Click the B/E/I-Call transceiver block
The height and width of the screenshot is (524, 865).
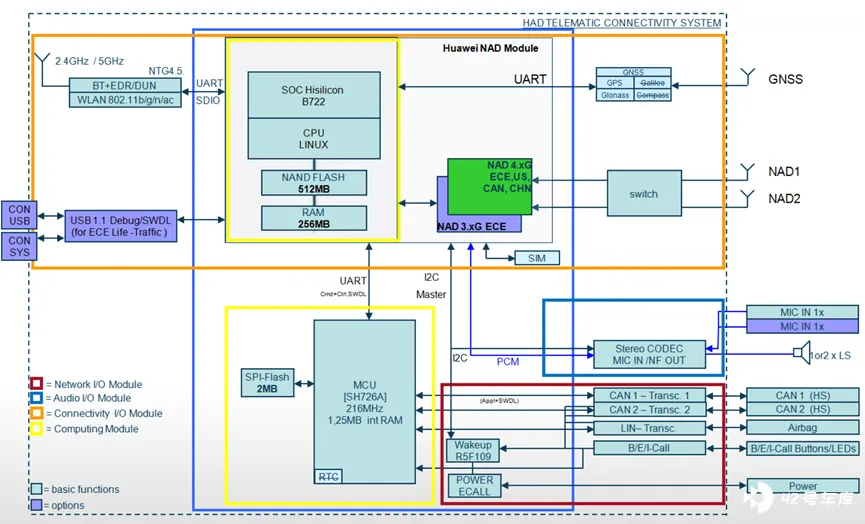point(649,448)
